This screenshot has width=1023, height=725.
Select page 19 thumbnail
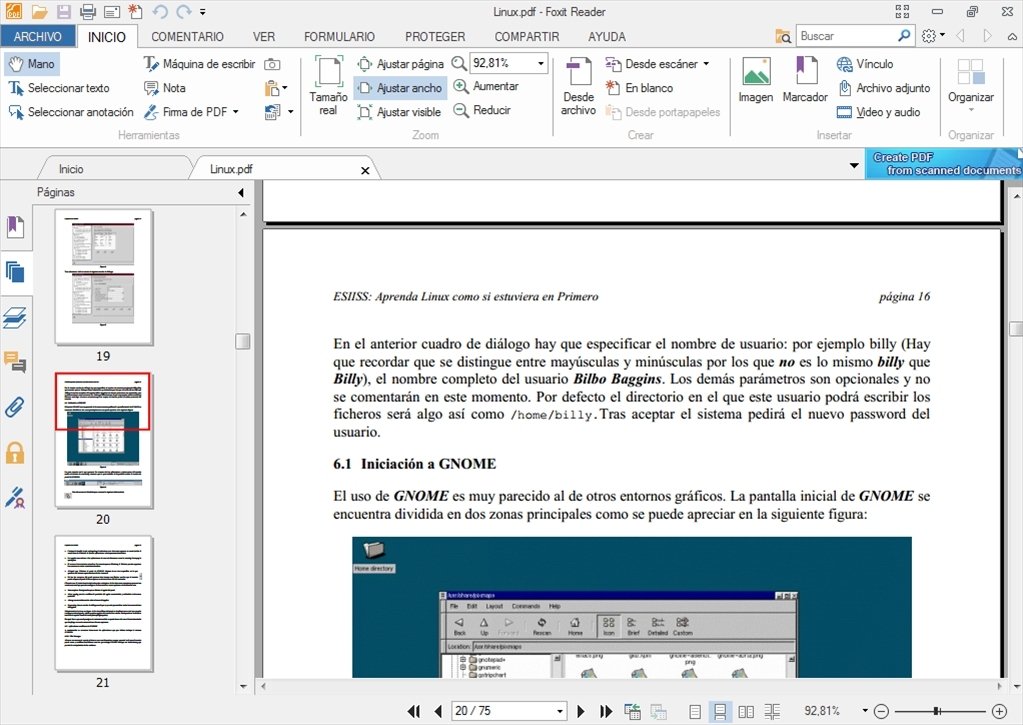coord(104,277)
